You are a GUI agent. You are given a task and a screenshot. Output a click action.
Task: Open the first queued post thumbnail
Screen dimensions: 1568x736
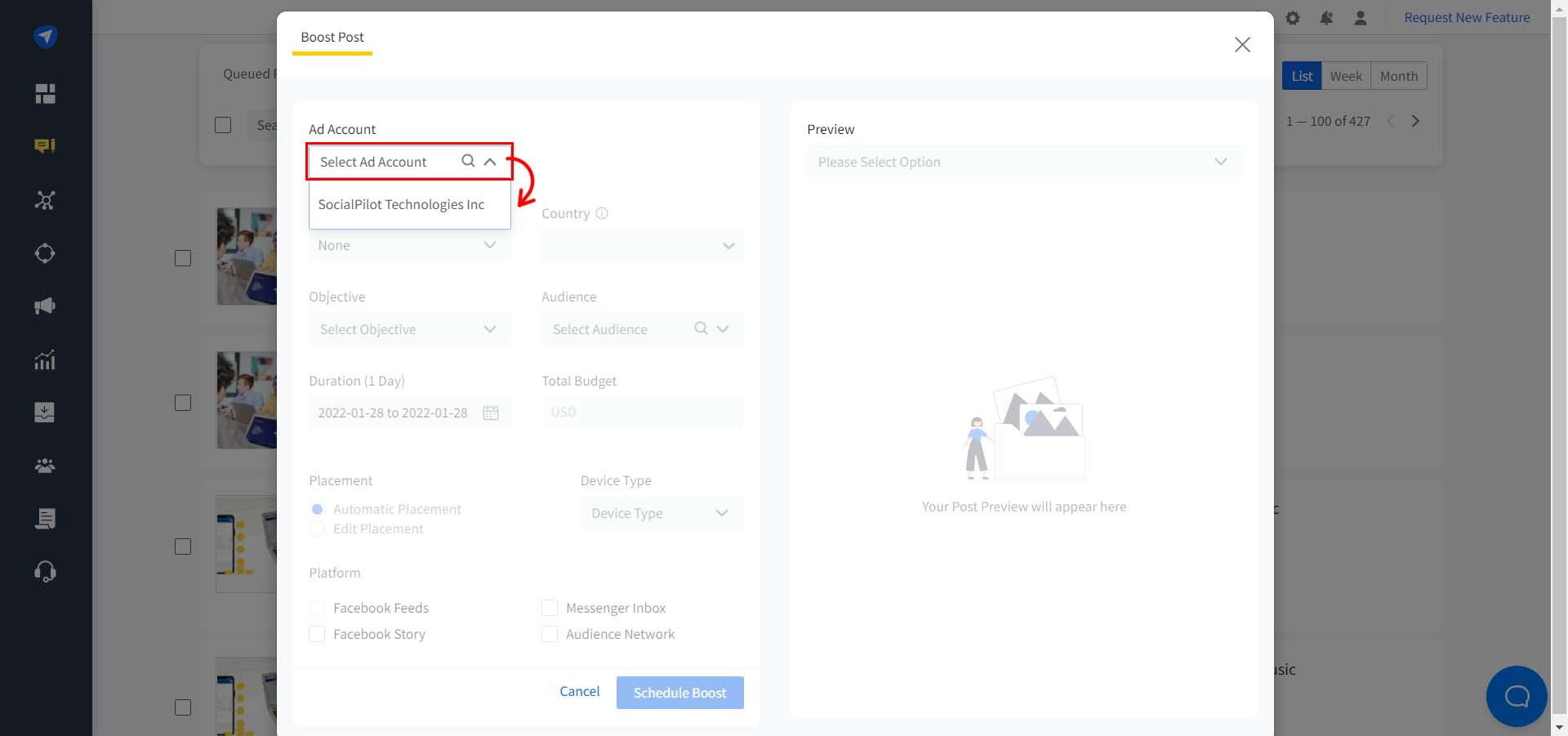[247, 256]
